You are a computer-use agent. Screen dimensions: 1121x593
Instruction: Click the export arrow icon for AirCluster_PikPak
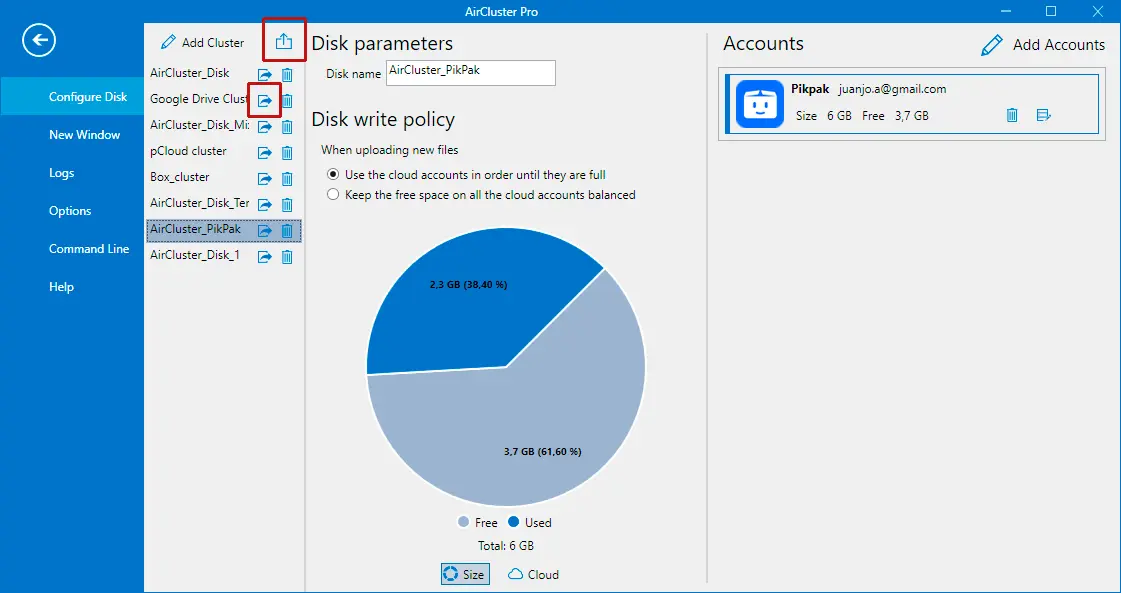click(x=265, y=230)
